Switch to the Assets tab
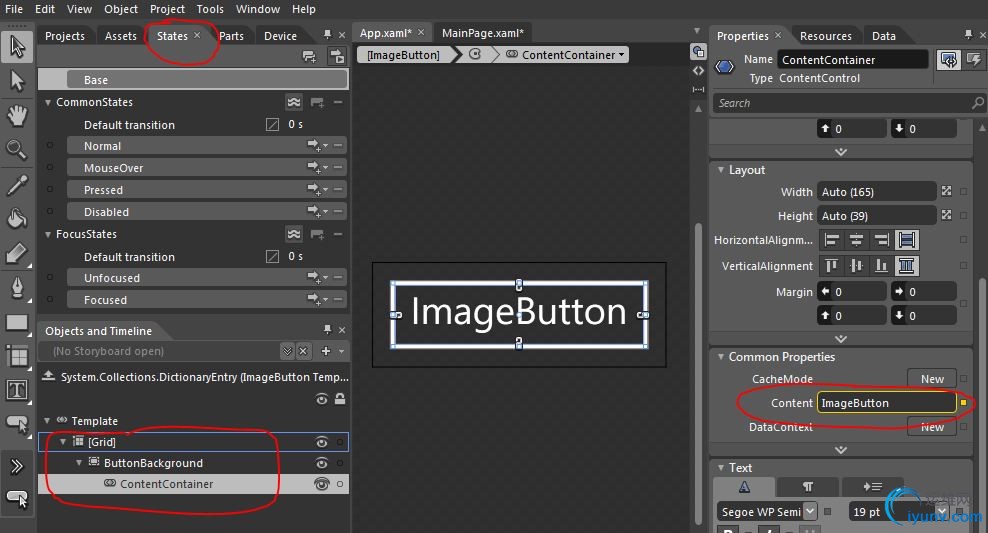The image size is (988, 533). [120, 36]
